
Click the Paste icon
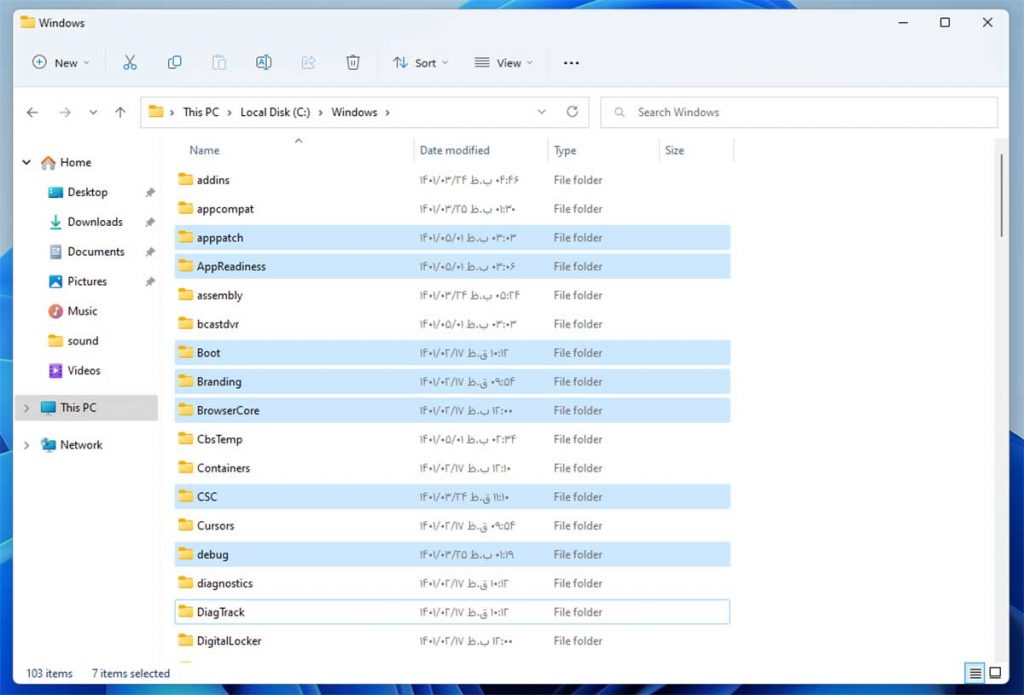point(219,62)
